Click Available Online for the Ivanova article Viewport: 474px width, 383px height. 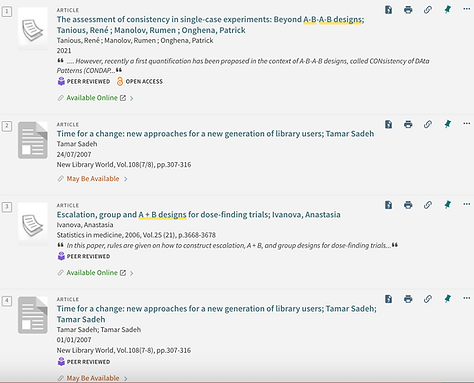tap(92, 273)
